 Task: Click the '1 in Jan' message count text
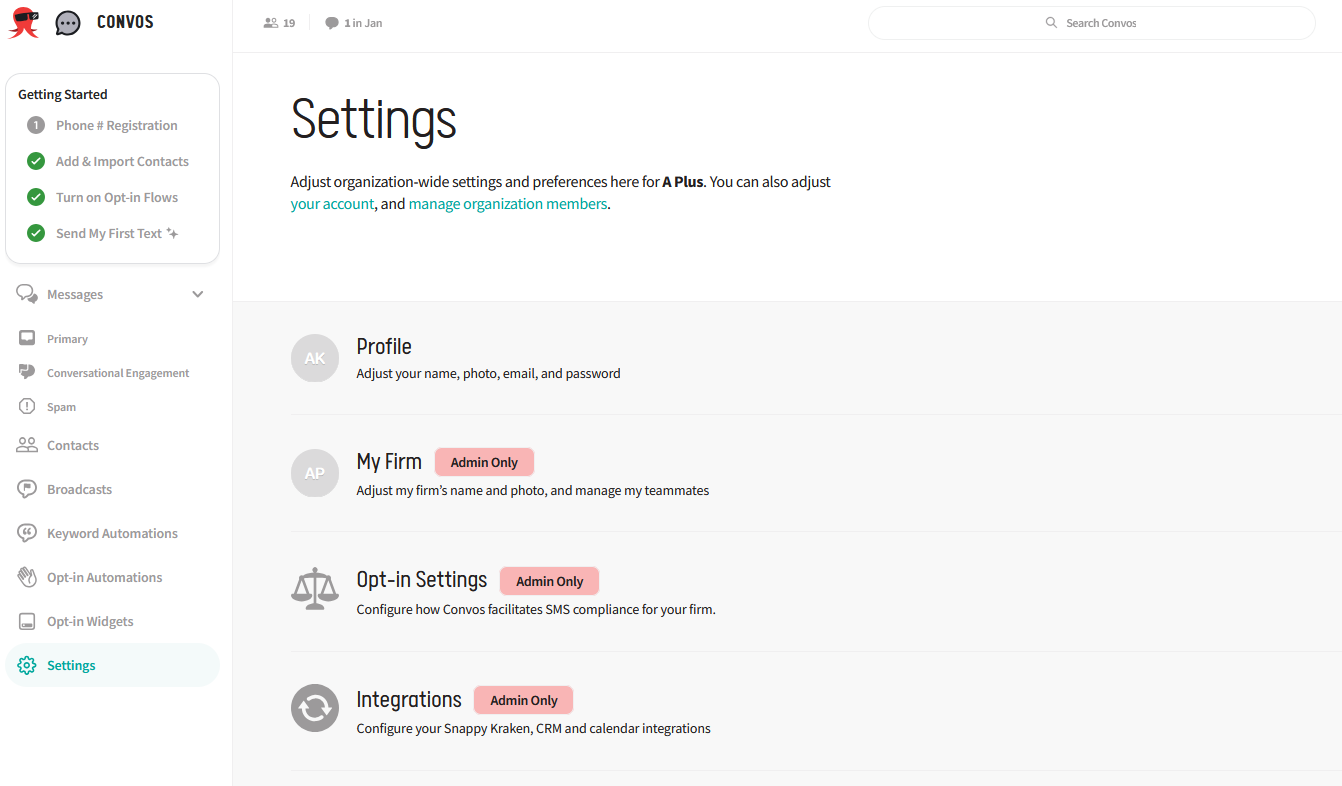(x=363, y=23)
